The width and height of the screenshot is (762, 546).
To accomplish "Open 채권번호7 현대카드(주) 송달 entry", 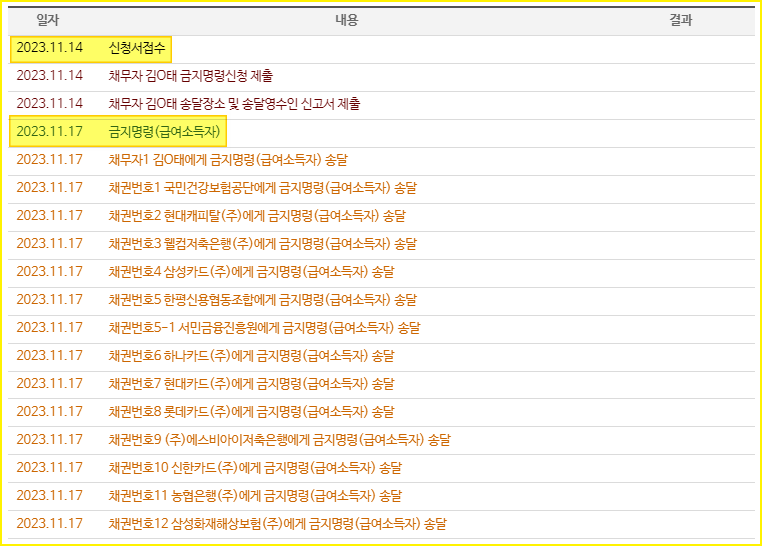I will (251, 384).
